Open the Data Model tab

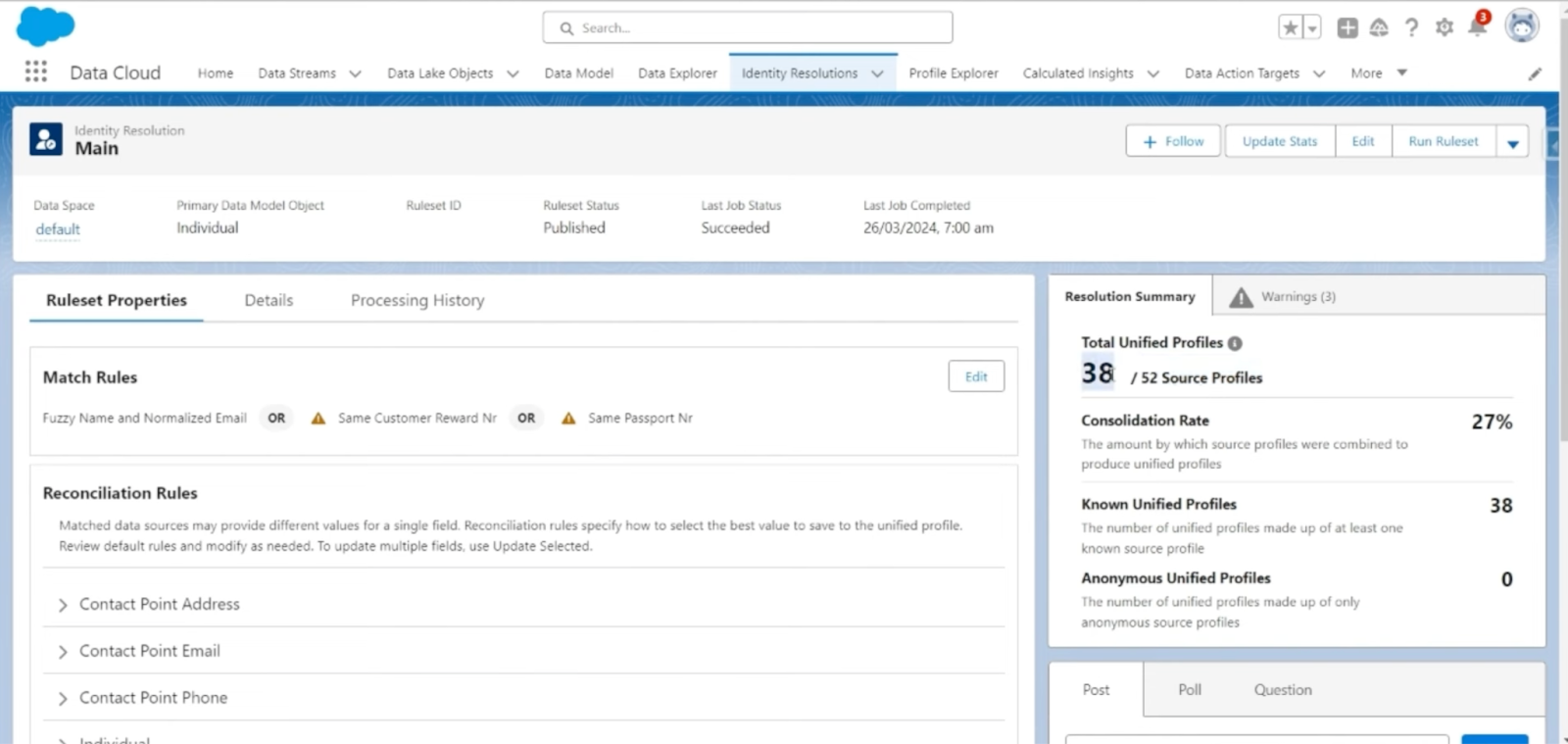point(578,74)
